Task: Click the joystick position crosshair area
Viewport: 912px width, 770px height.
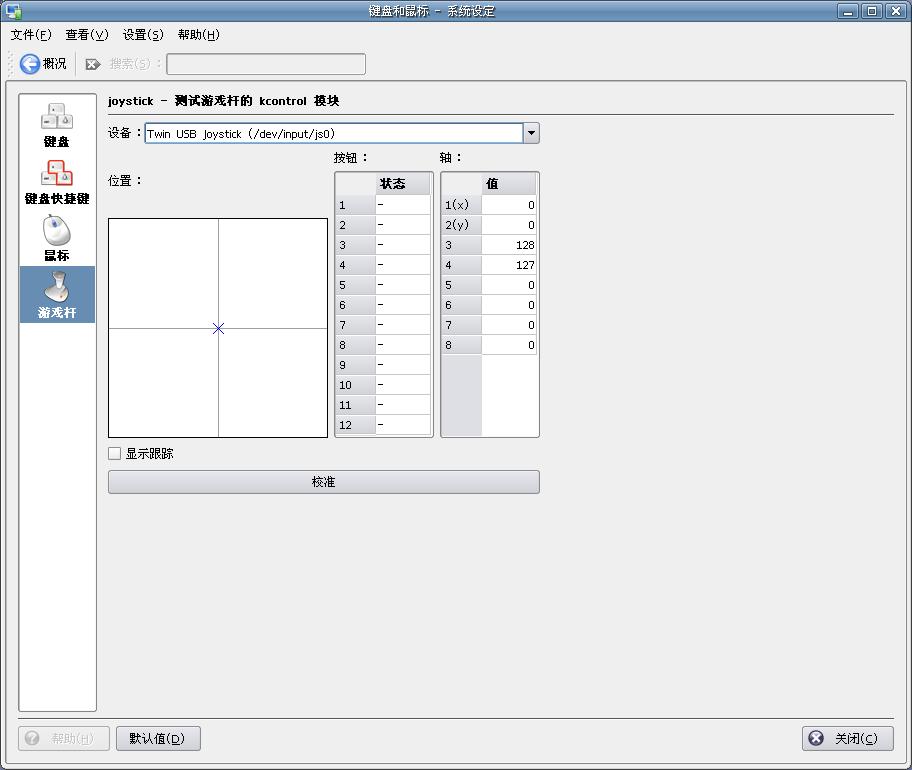Action: click(x=218, y=328)
